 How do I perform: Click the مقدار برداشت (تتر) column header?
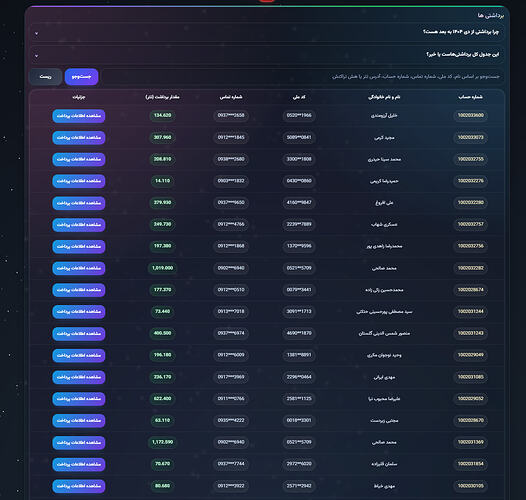pyautogui.click(x=162, y=97)
